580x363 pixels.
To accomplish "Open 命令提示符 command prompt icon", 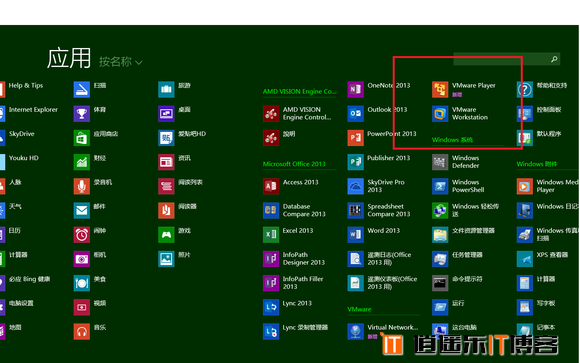I will pos(440,283).
